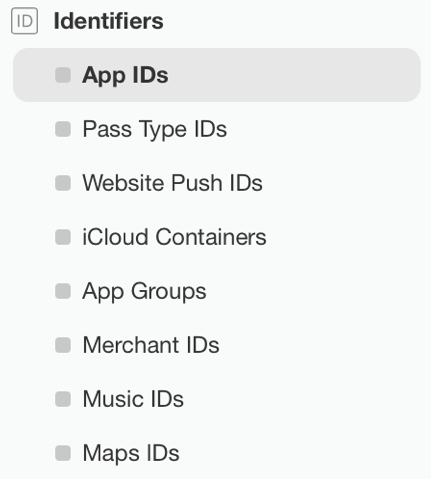Click the square bullet next to App IDs

(x=63, y=75)
